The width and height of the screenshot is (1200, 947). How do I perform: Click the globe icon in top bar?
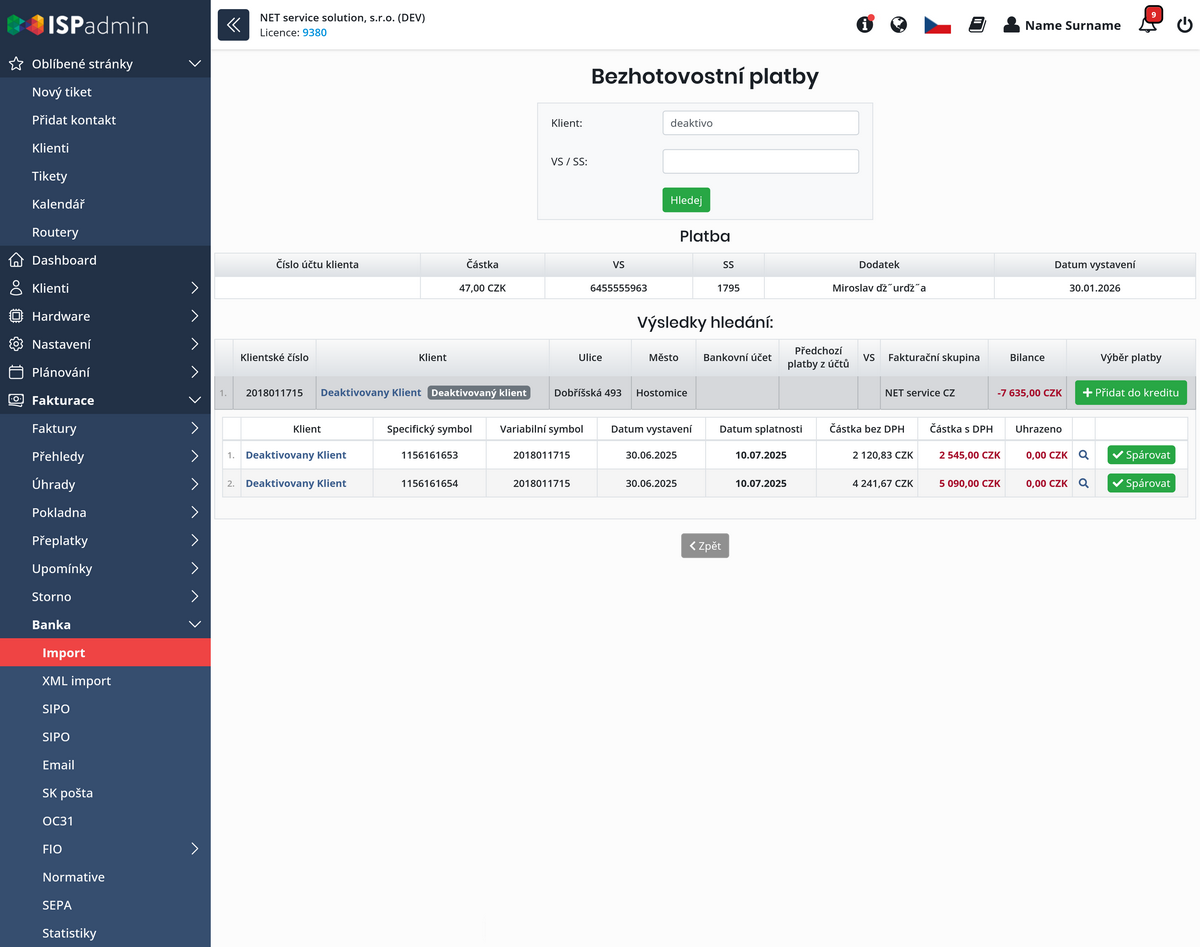pyautogui.click(x=899, y=25)
